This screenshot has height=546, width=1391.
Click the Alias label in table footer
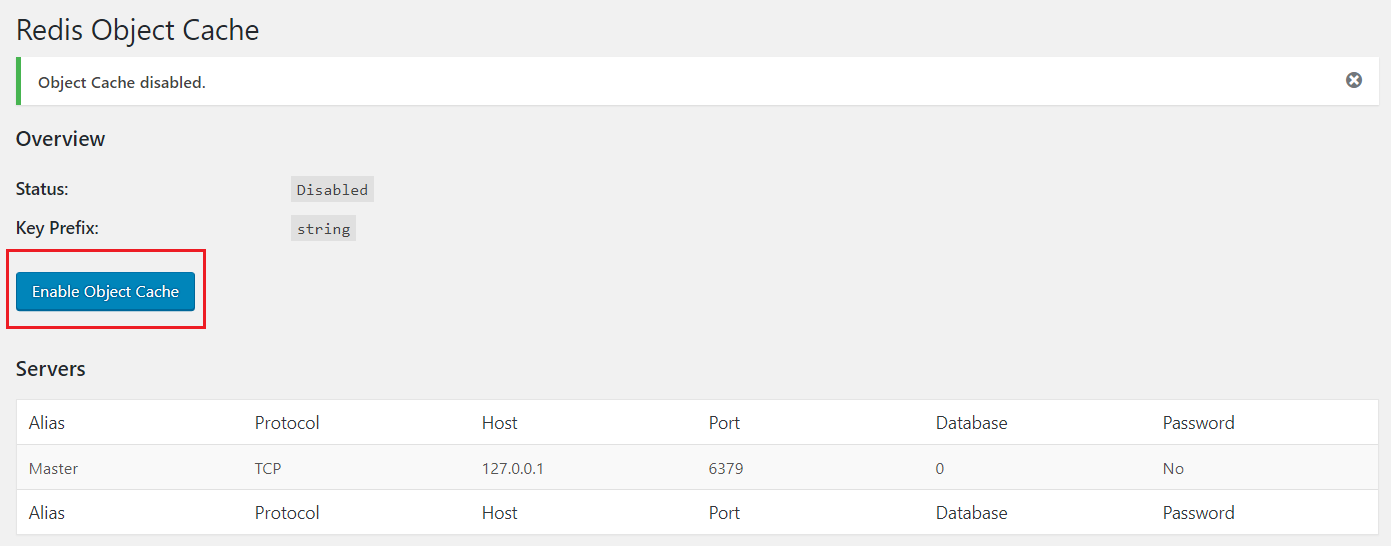pyautogui.click(x=46, y=512)
